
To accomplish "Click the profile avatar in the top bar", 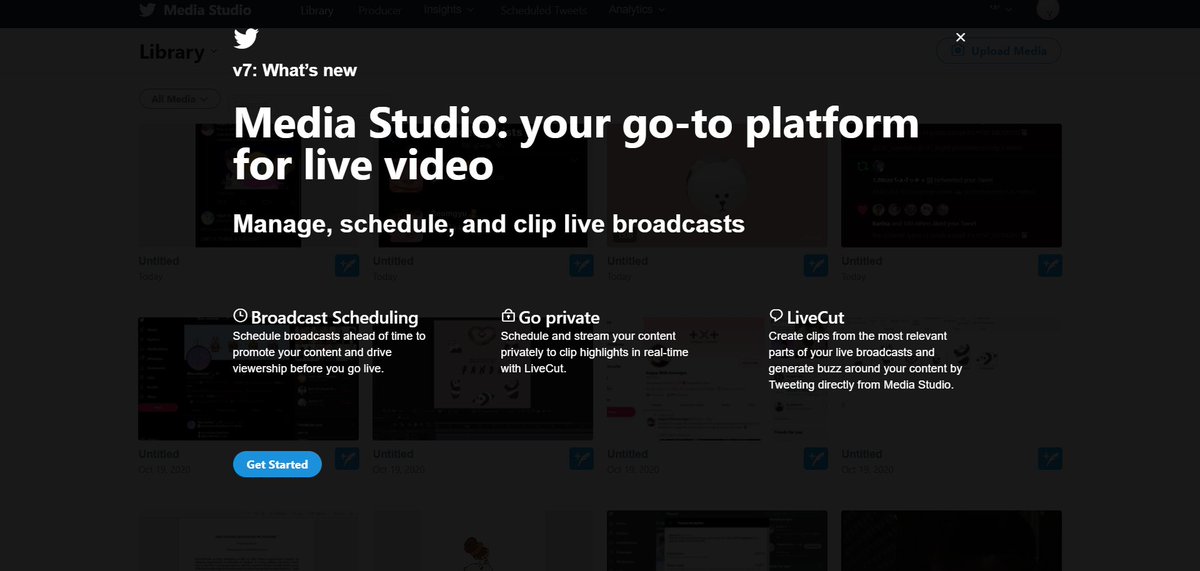I will click(x=1048, y=9).
